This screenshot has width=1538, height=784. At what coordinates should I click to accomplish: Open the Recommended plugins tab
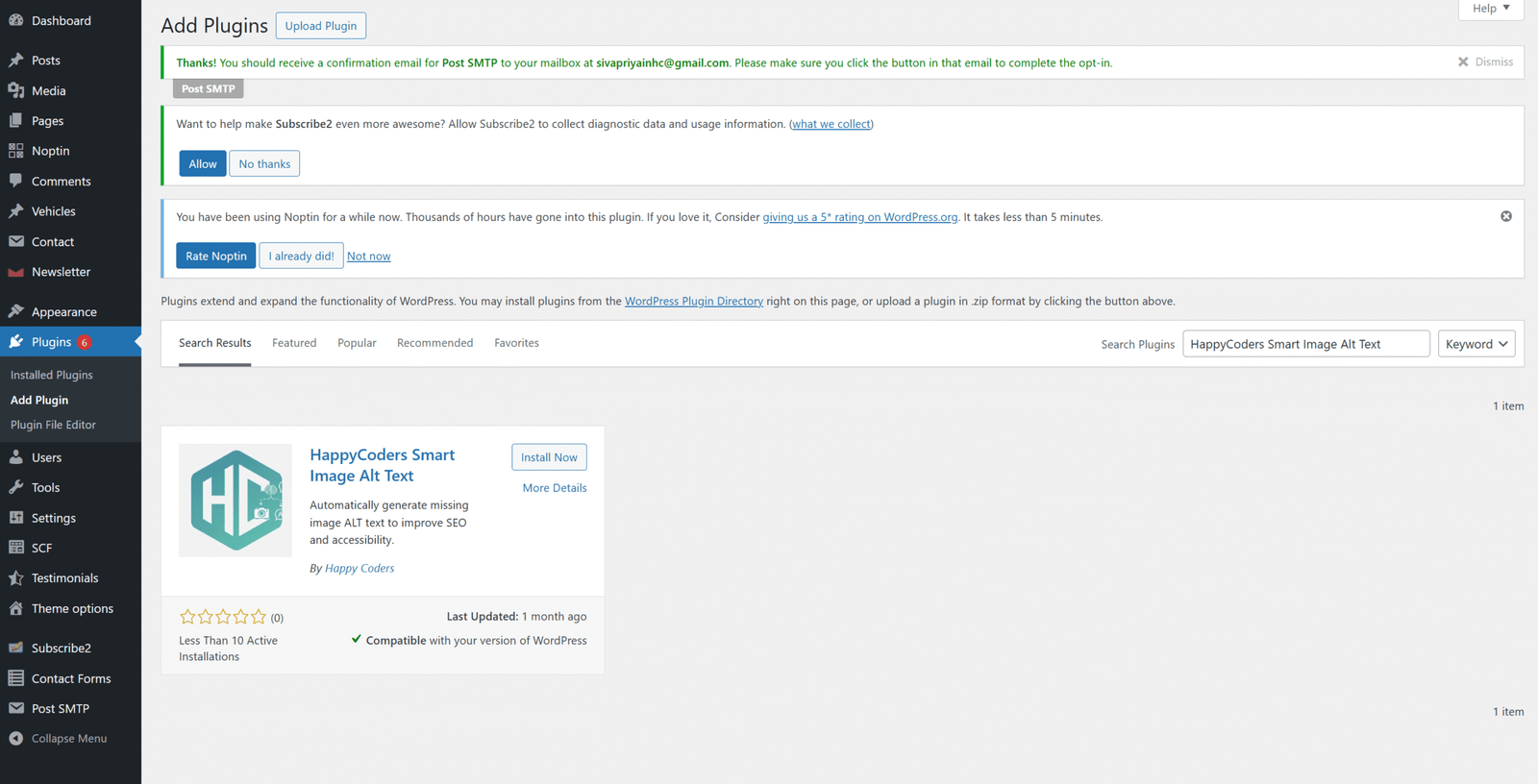click(x=434, y=343)
